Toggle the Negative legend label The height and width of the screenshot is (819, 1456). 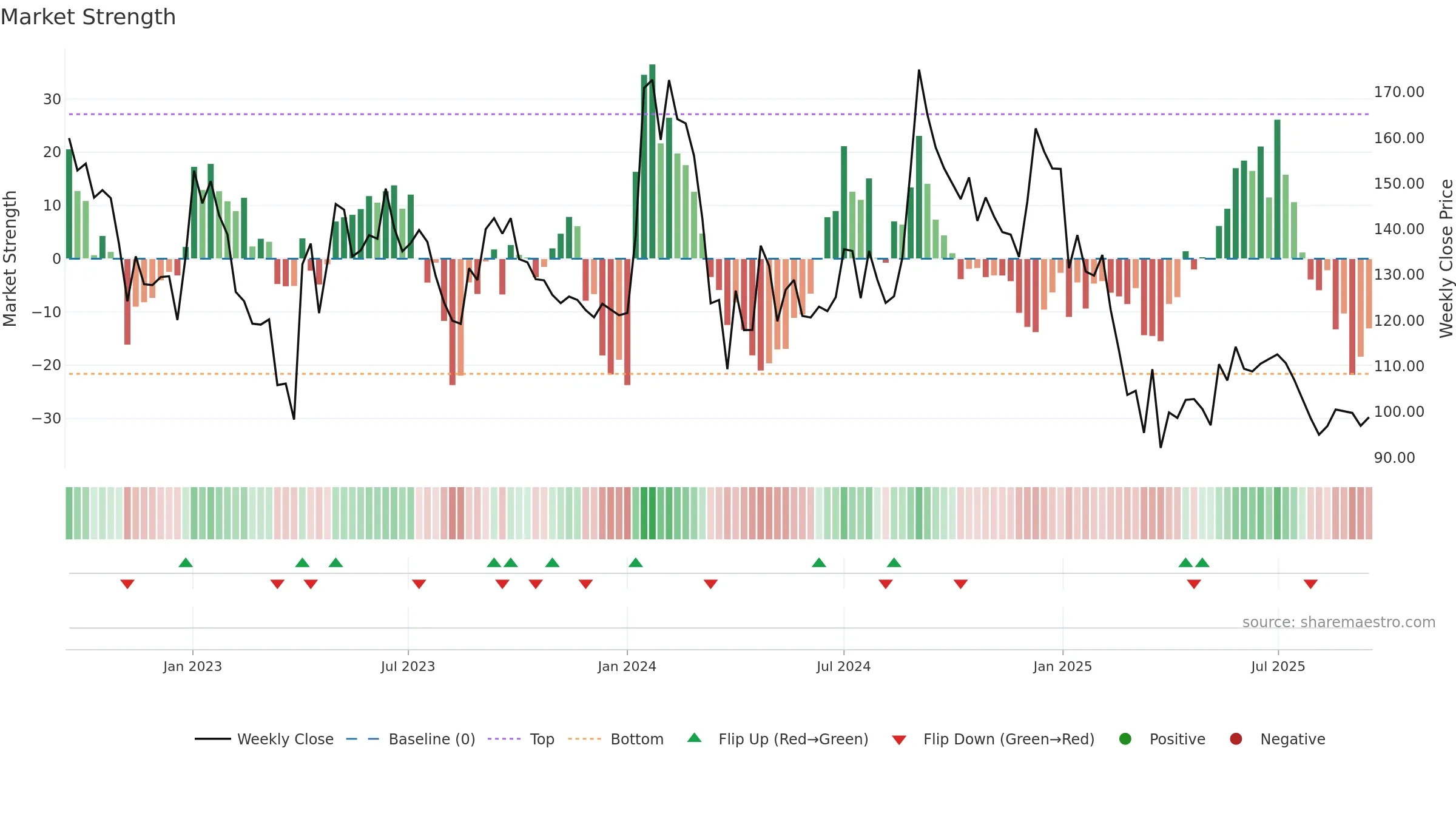tap(1293, 739)
